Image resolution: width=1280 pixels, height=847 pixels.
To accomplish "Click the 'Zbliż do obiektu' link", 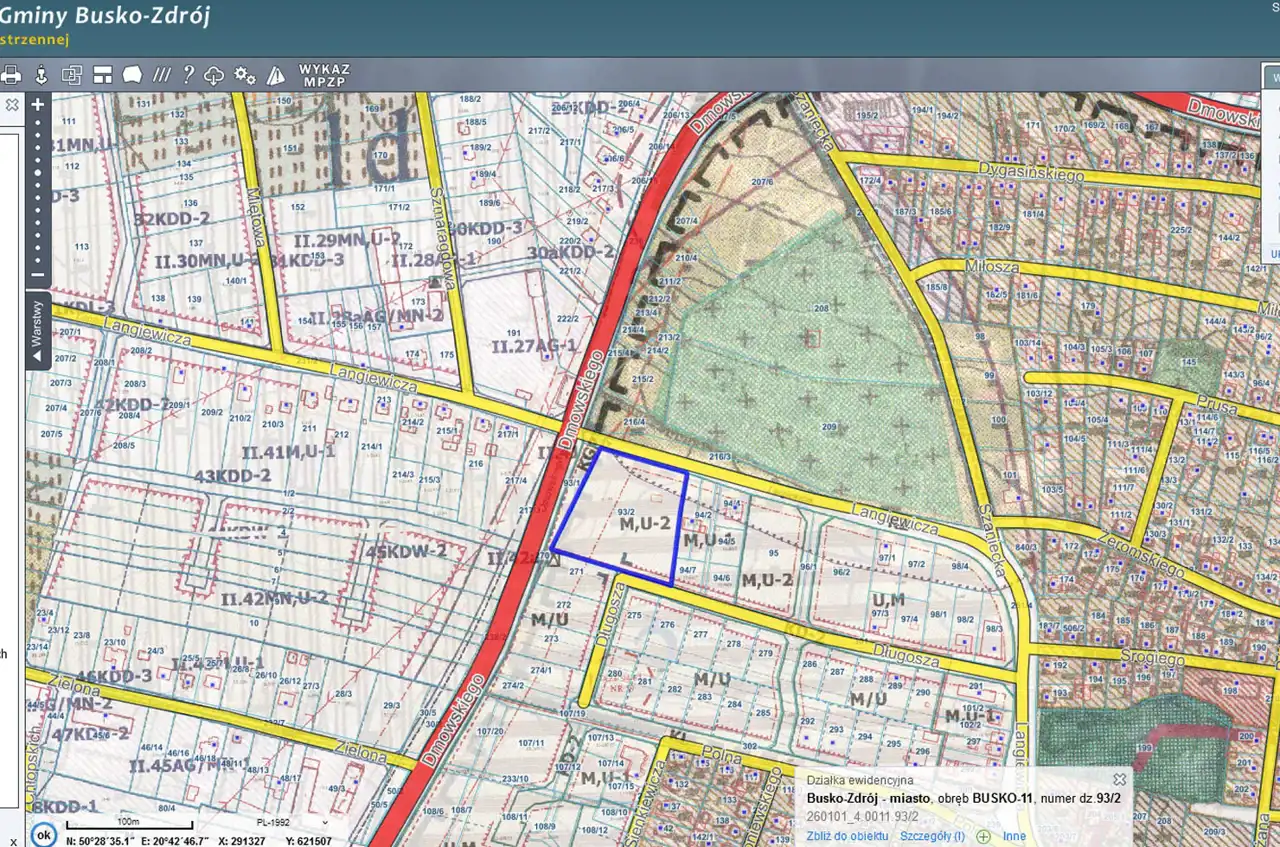I will (x=847, y=836).
